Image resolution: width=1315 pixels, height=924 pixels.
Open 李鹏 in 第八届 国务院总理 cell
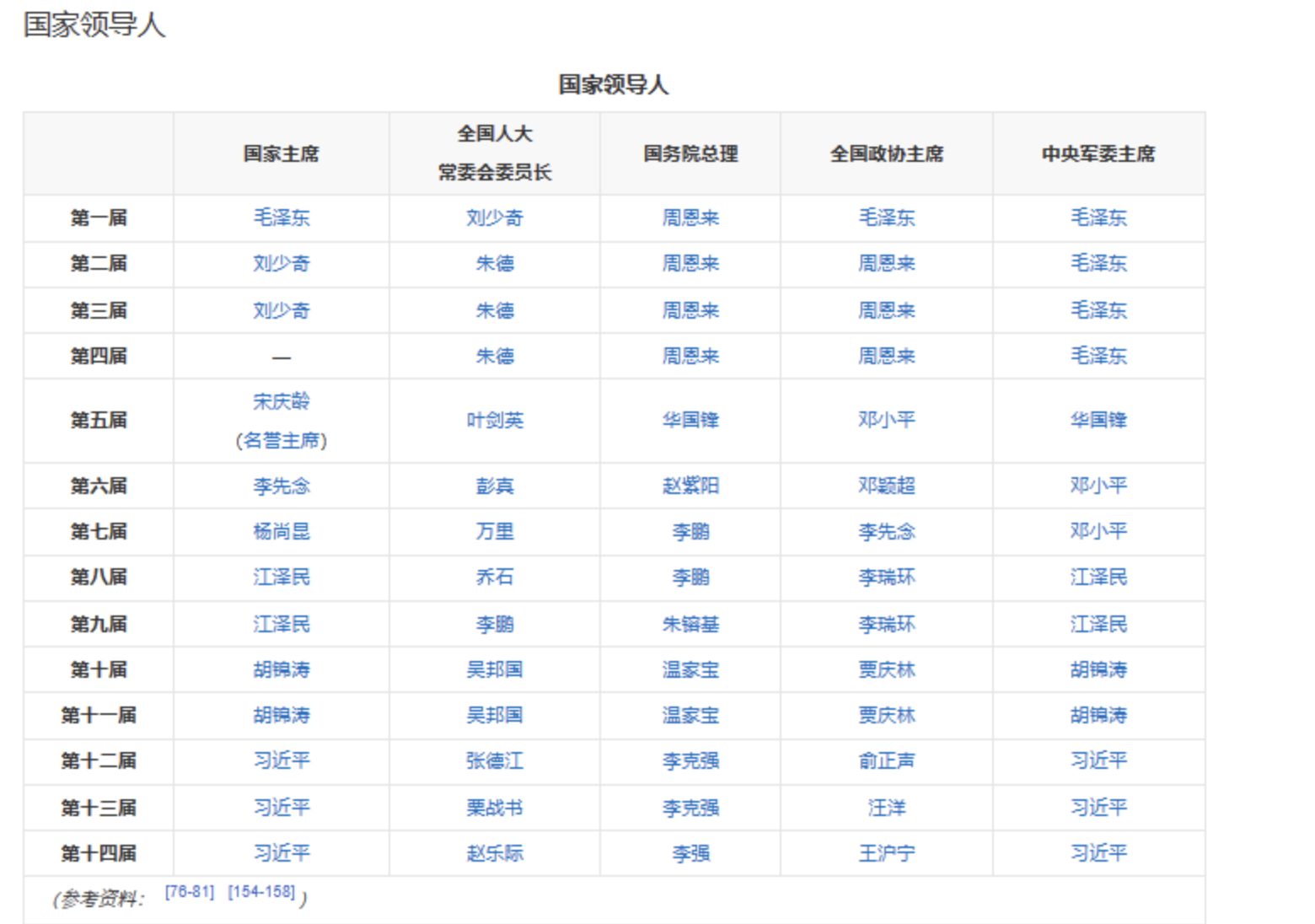coord(690,577)
